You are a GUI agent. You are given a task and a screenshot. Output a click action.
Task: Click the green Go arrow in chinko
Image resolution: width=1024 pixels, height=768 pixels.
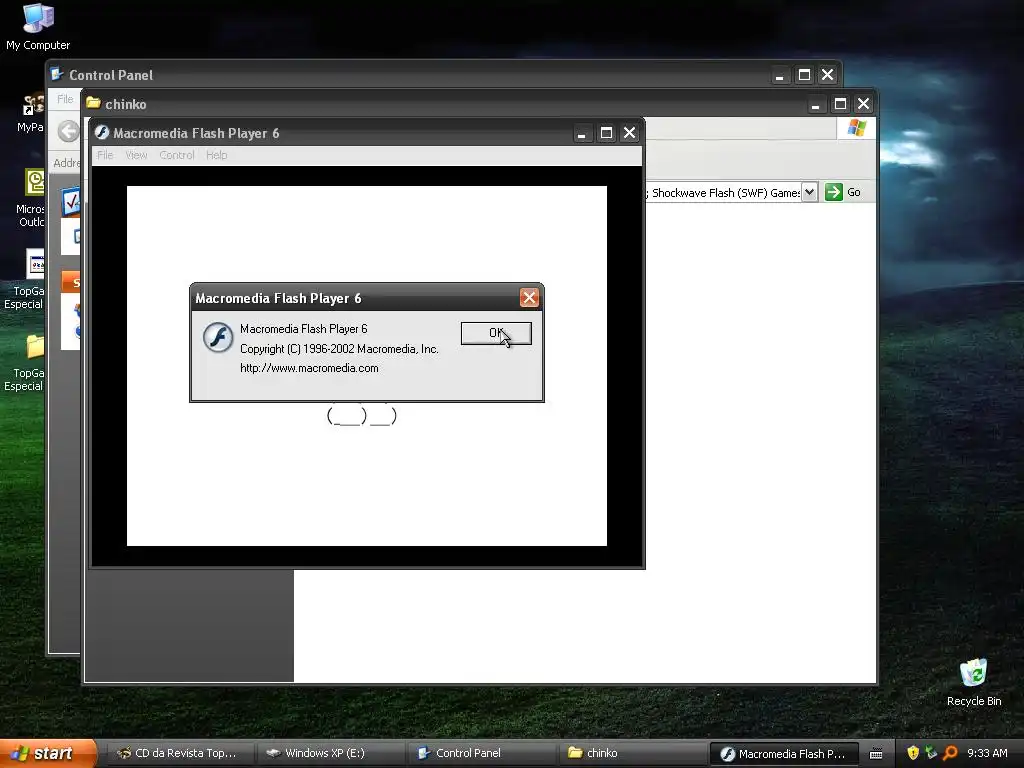pyautogui.click(x=833, y=192)
